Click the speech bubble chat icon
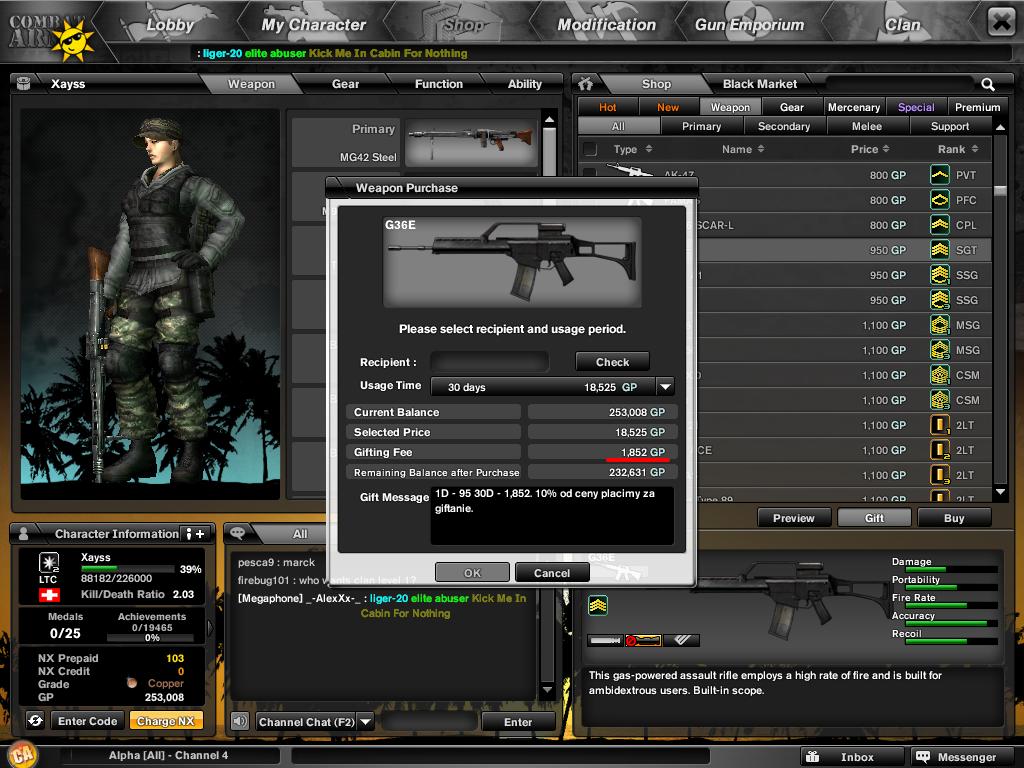The width and height of the screenshot is (1024, 768). coord(237,533)
